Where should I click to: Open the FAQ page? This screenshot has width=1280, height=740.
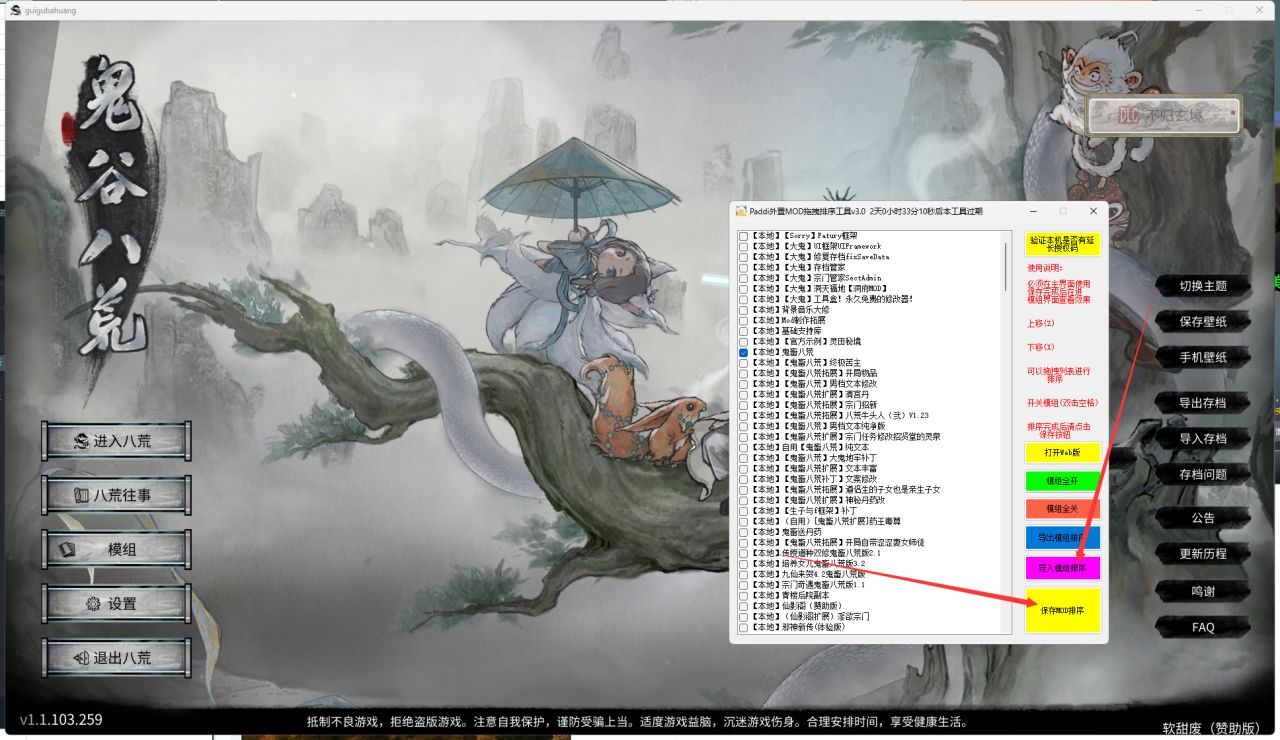[x=1203, y=627]
